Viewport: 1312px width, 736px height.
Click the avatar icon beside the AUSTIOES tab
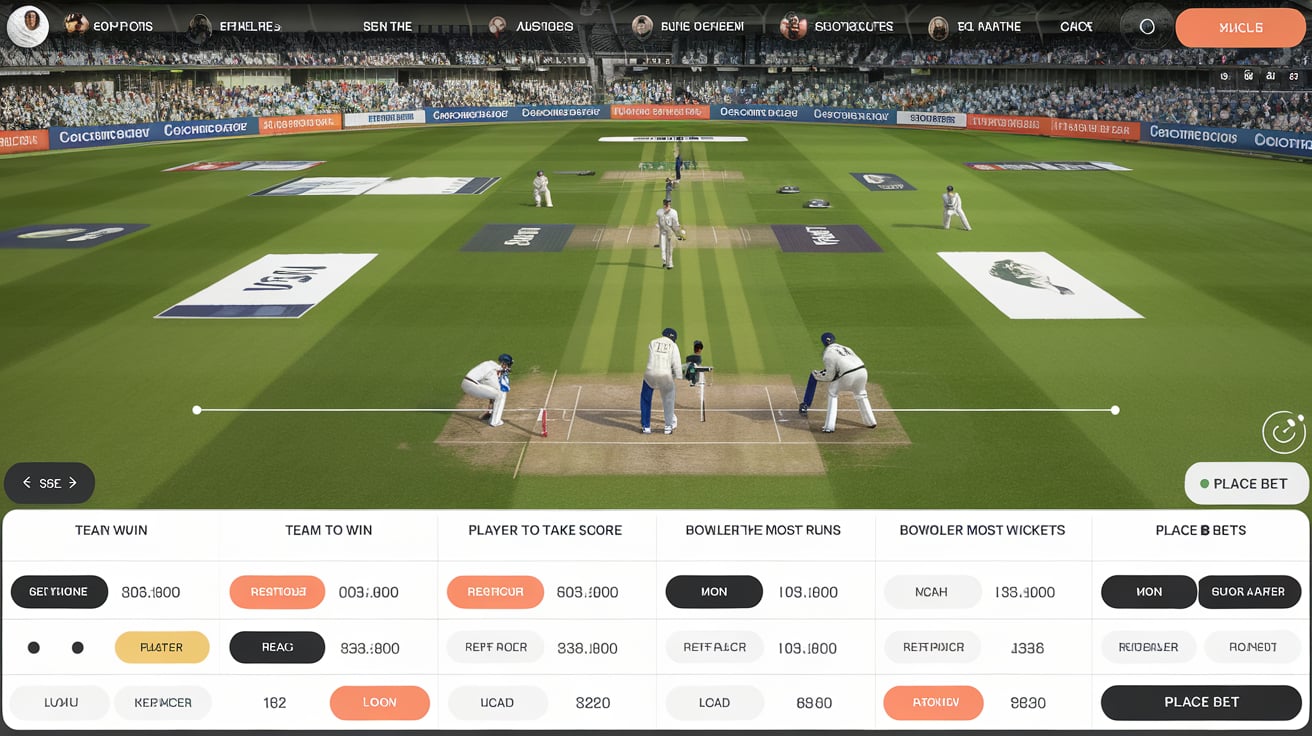point(497,26)
